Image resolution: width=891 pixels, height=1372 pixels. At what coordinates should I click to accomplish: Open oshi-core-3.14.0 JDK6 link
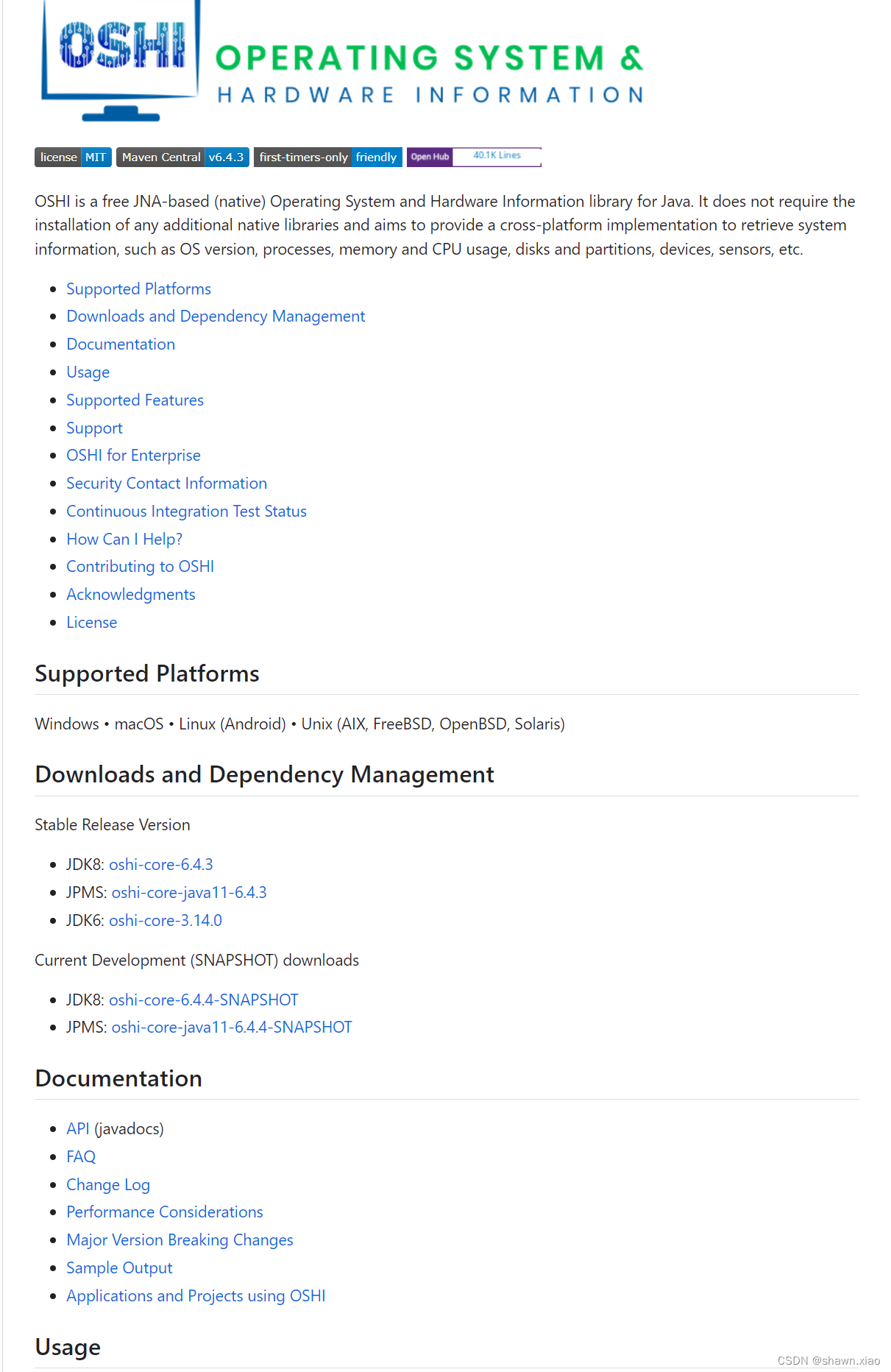point(166,921)
